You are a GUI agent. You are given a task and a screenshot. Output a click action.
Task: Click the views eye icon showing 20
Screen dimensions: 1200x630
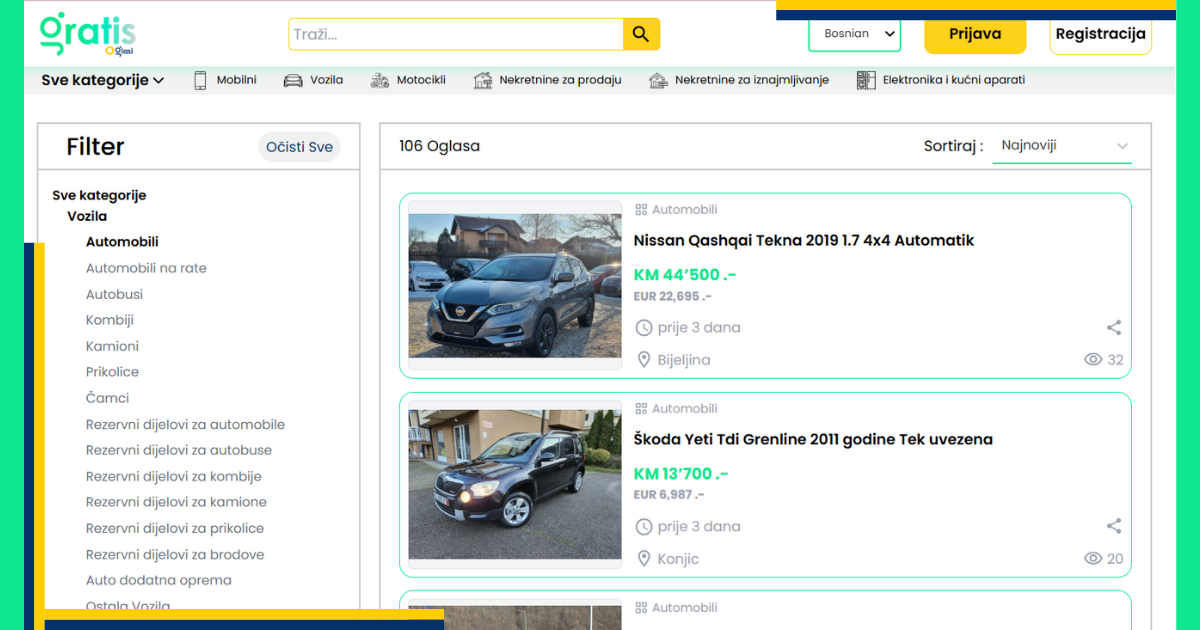click(1093, 559)
